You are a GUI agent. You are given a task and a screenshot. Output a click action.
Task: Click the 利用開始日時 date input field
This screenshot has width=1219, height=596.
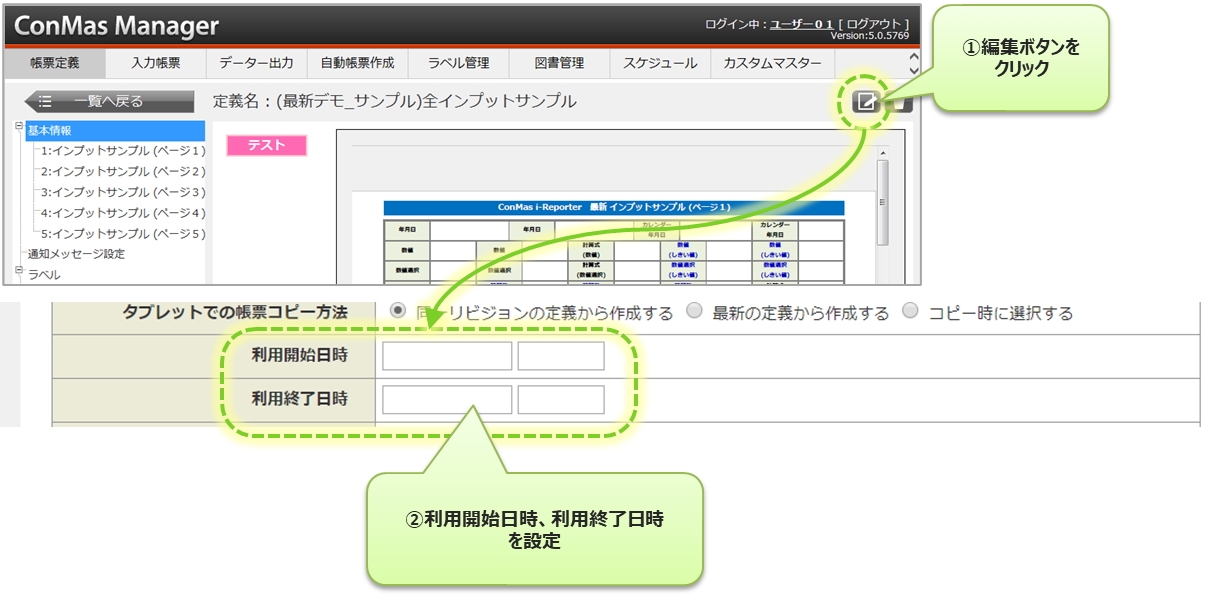click(446, 356)
